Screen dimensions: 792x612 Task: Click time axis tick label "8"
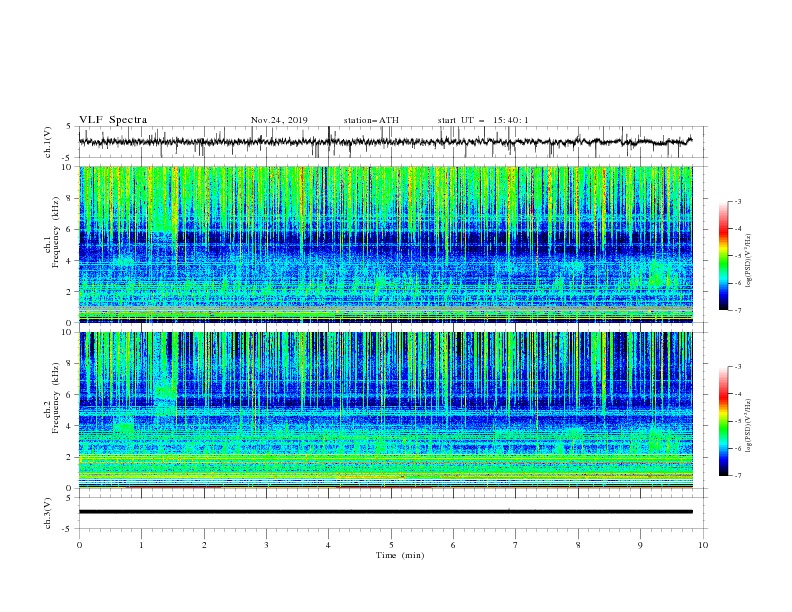click(578, 545)
